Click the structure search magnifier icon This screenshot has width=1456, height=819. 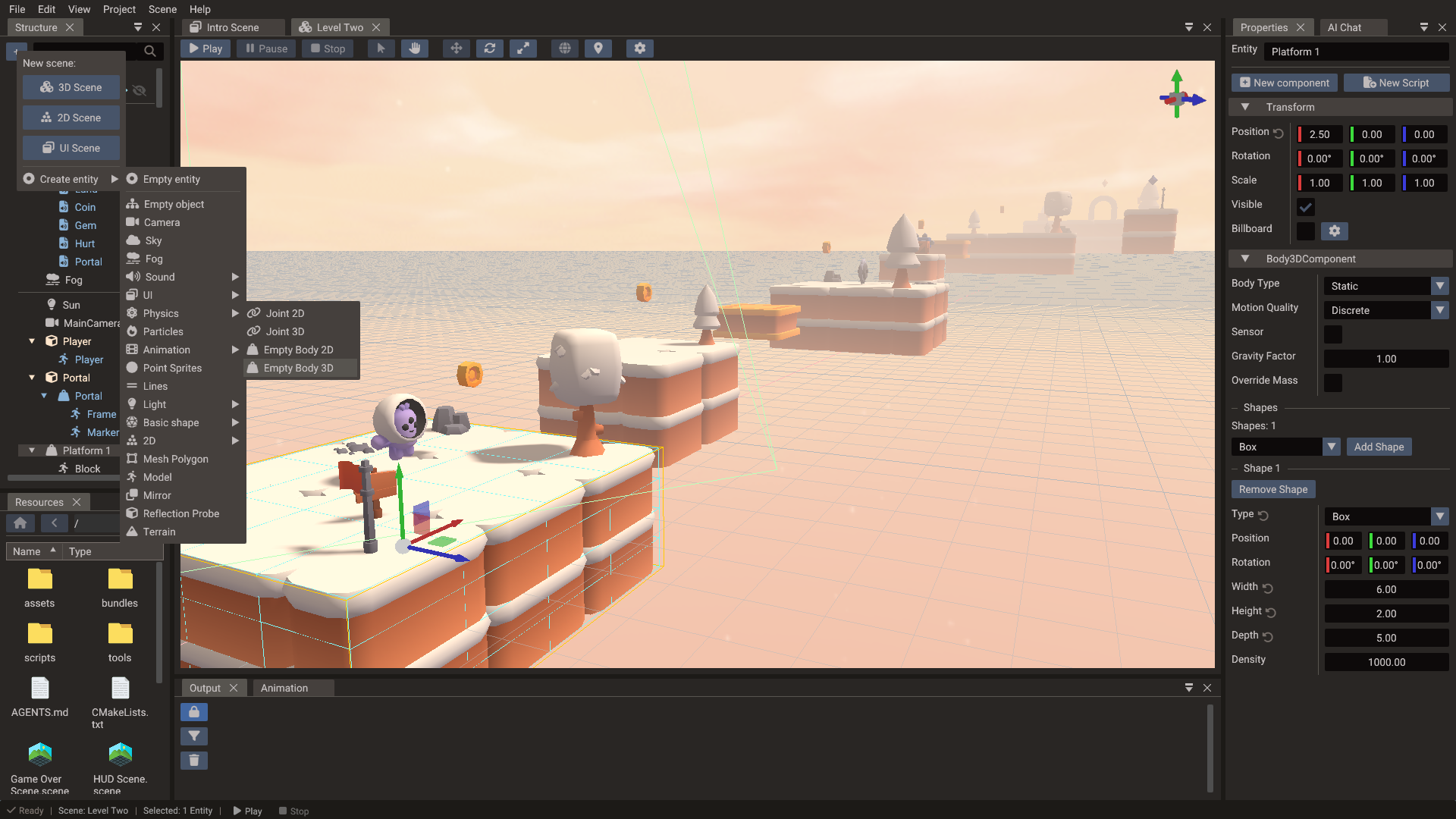pyautogui.click(x=150, y=52)
